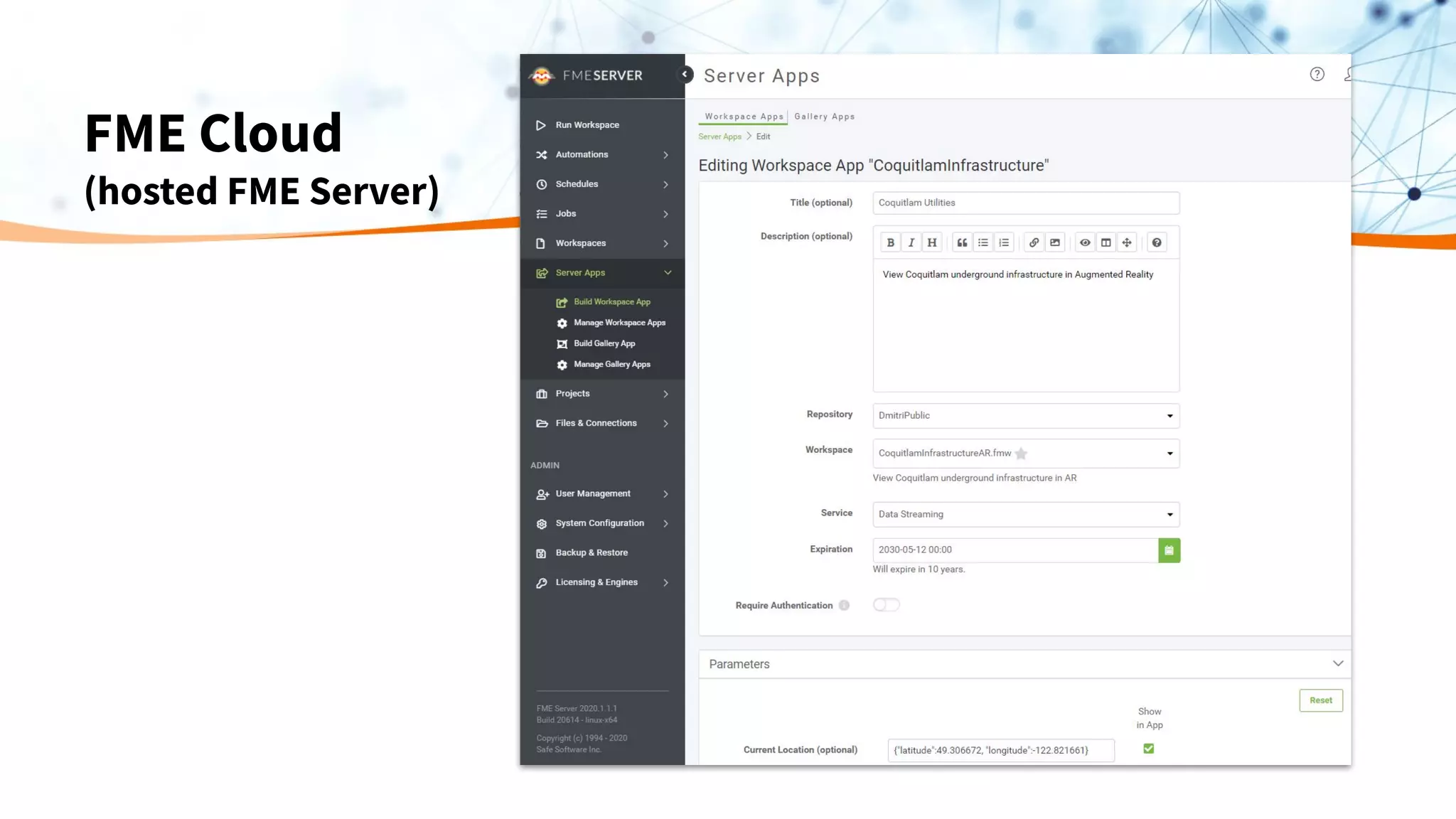Screen dimensions: 1456x819
Task: Insert unordered bullet list icon
Action: pos(983,242)
